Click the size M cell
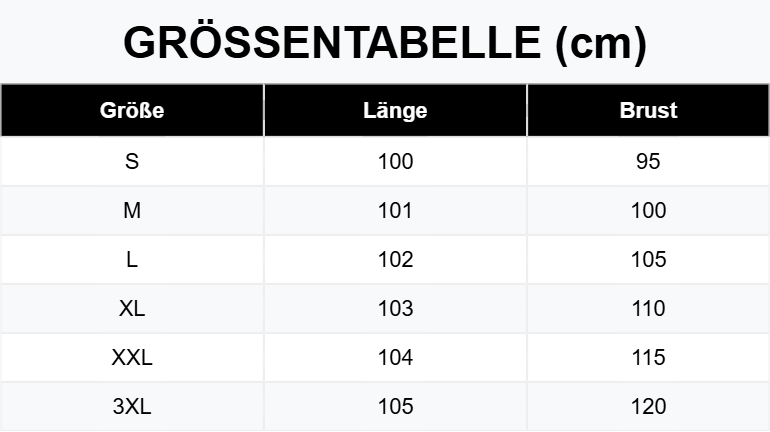Image resolution: width=770 pixels, height=432 pixels. pyautogui.click(x=132, y=211)
